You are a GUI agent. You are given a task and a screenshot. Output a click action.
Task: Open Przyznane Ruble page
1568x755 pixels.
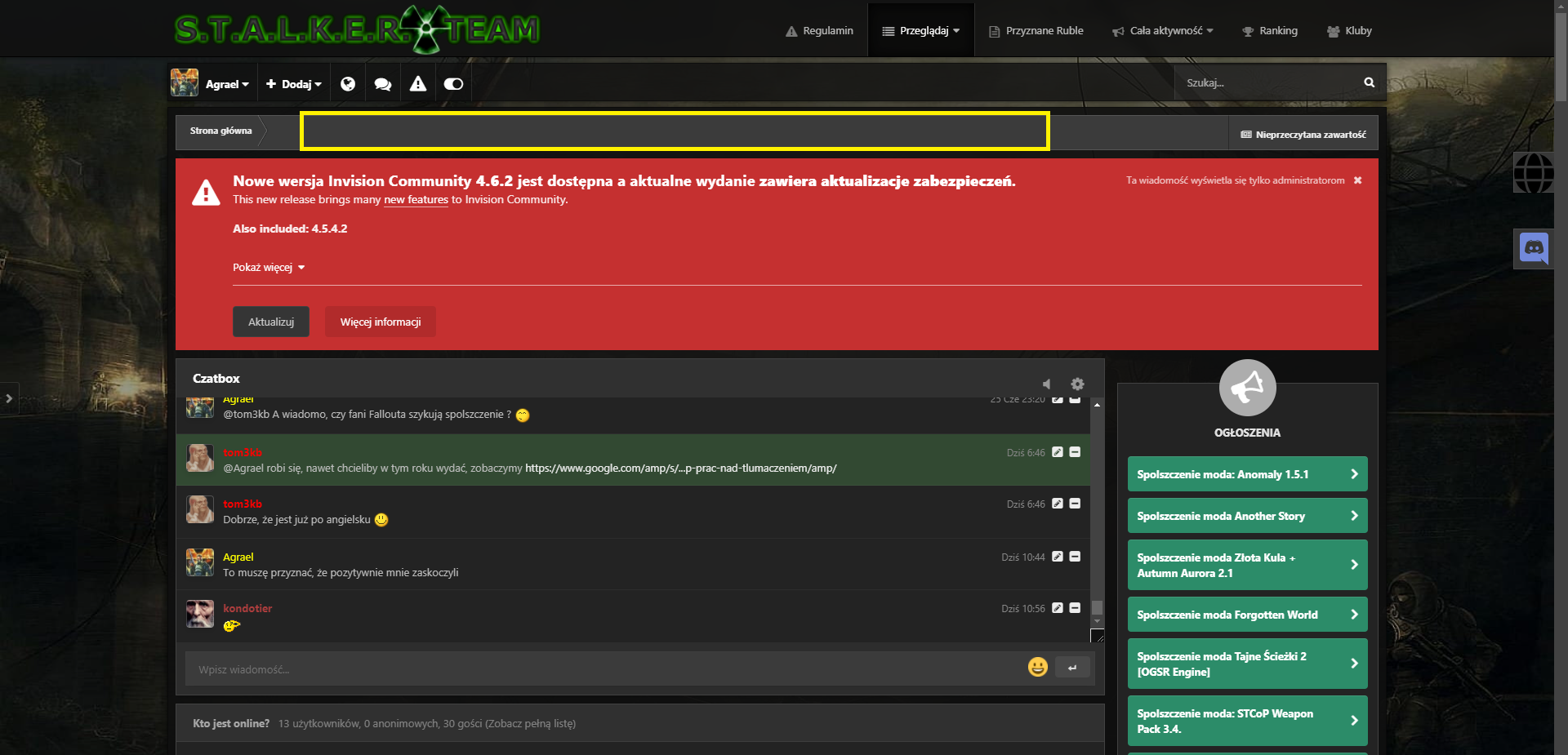(x=1036, y=30)
